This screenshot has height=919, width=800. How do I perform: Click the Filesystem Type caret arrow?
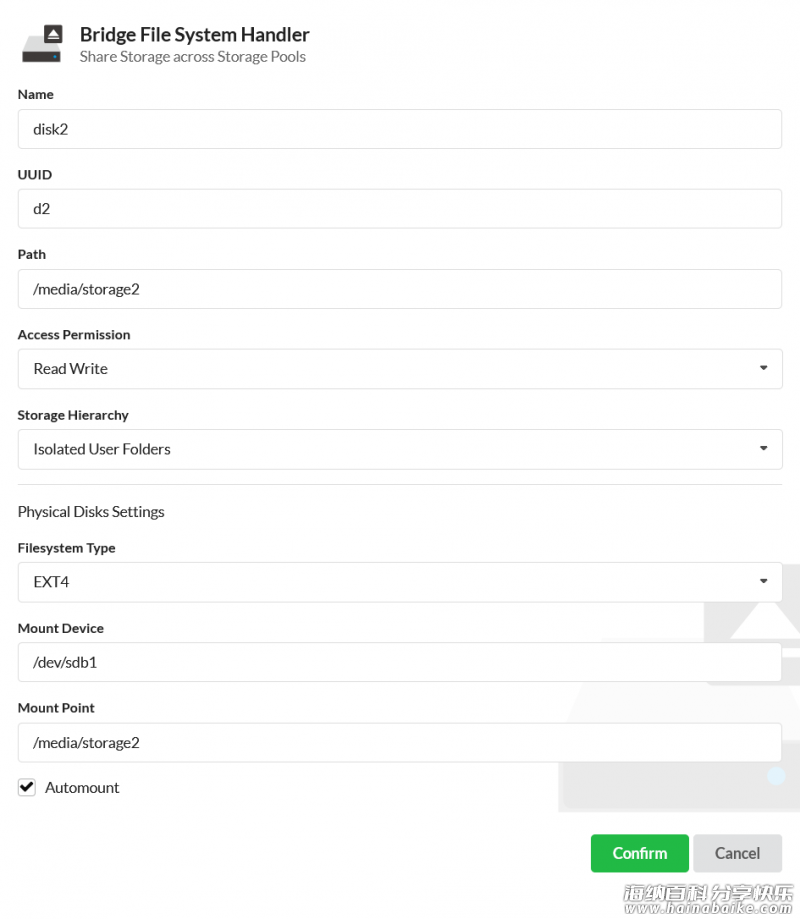763,581
